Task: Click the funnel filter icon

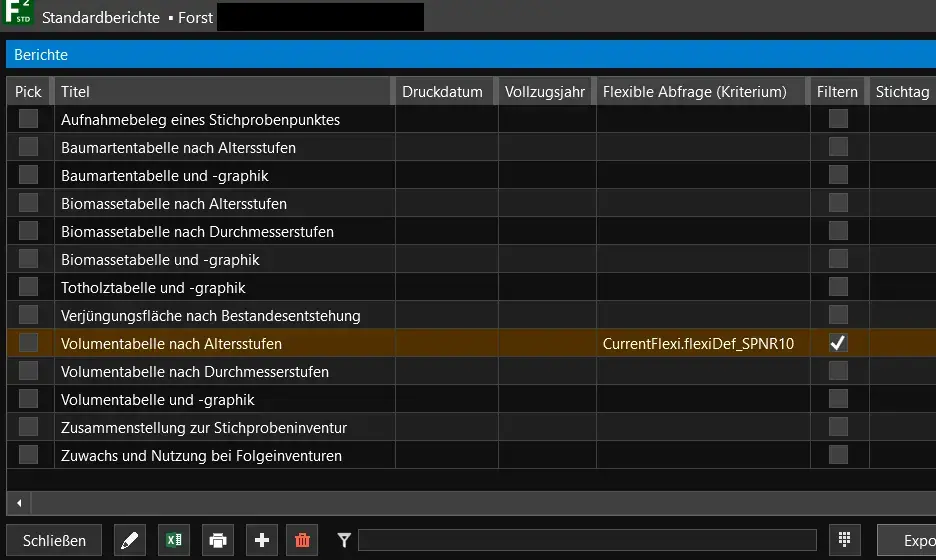Action: [x=344, y=541]
